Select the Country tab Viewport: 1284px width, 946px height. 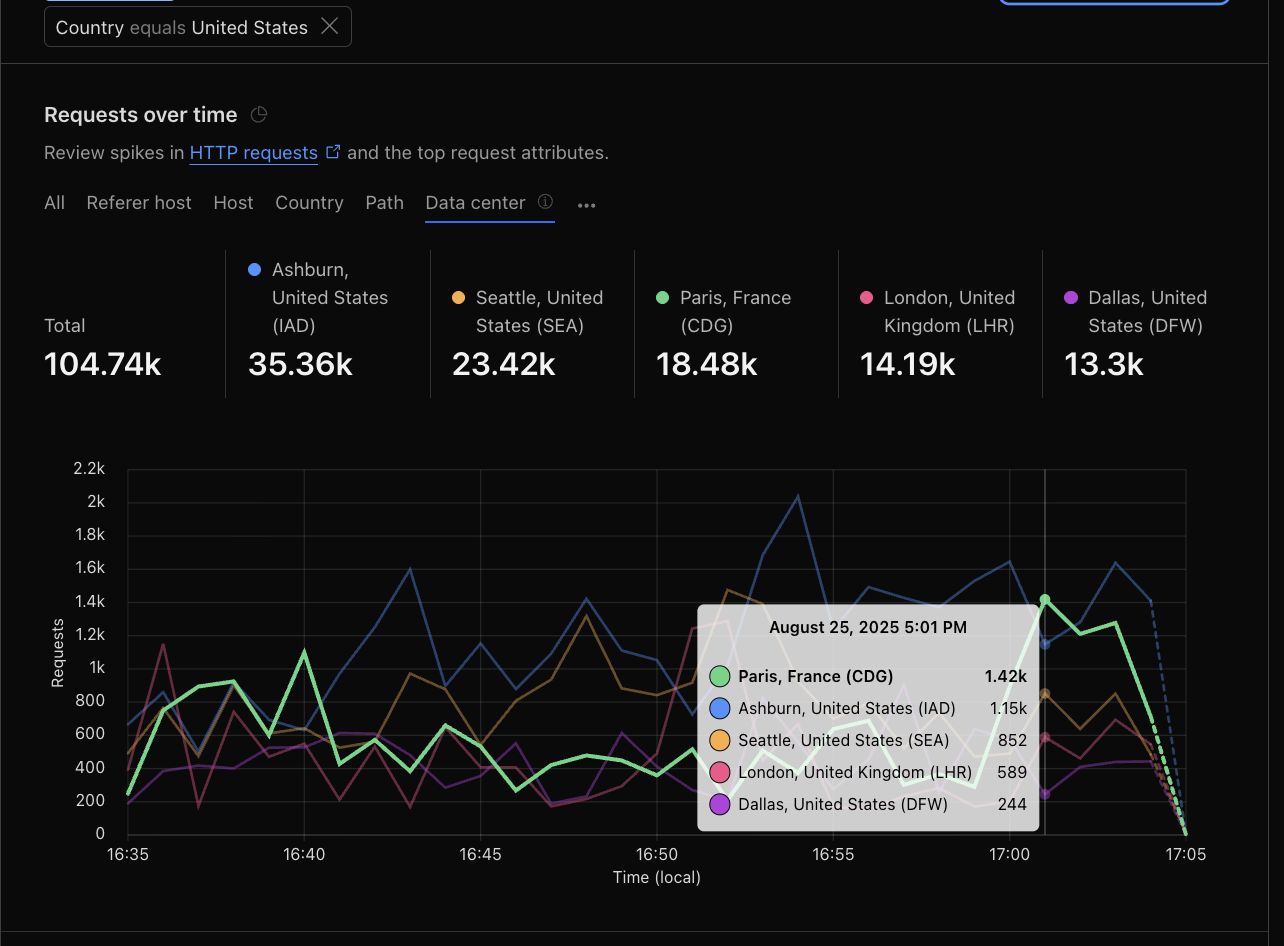[309, 203]
